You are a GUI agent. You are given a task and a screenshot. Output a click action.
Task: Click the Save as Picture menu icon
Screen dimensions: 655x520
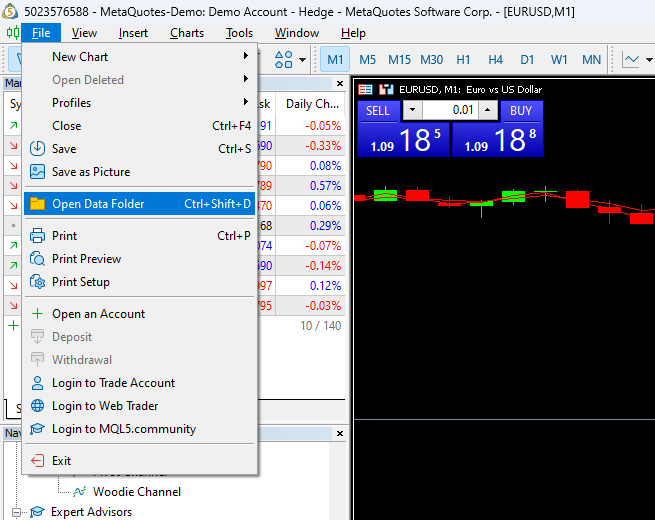click(37, 172)
